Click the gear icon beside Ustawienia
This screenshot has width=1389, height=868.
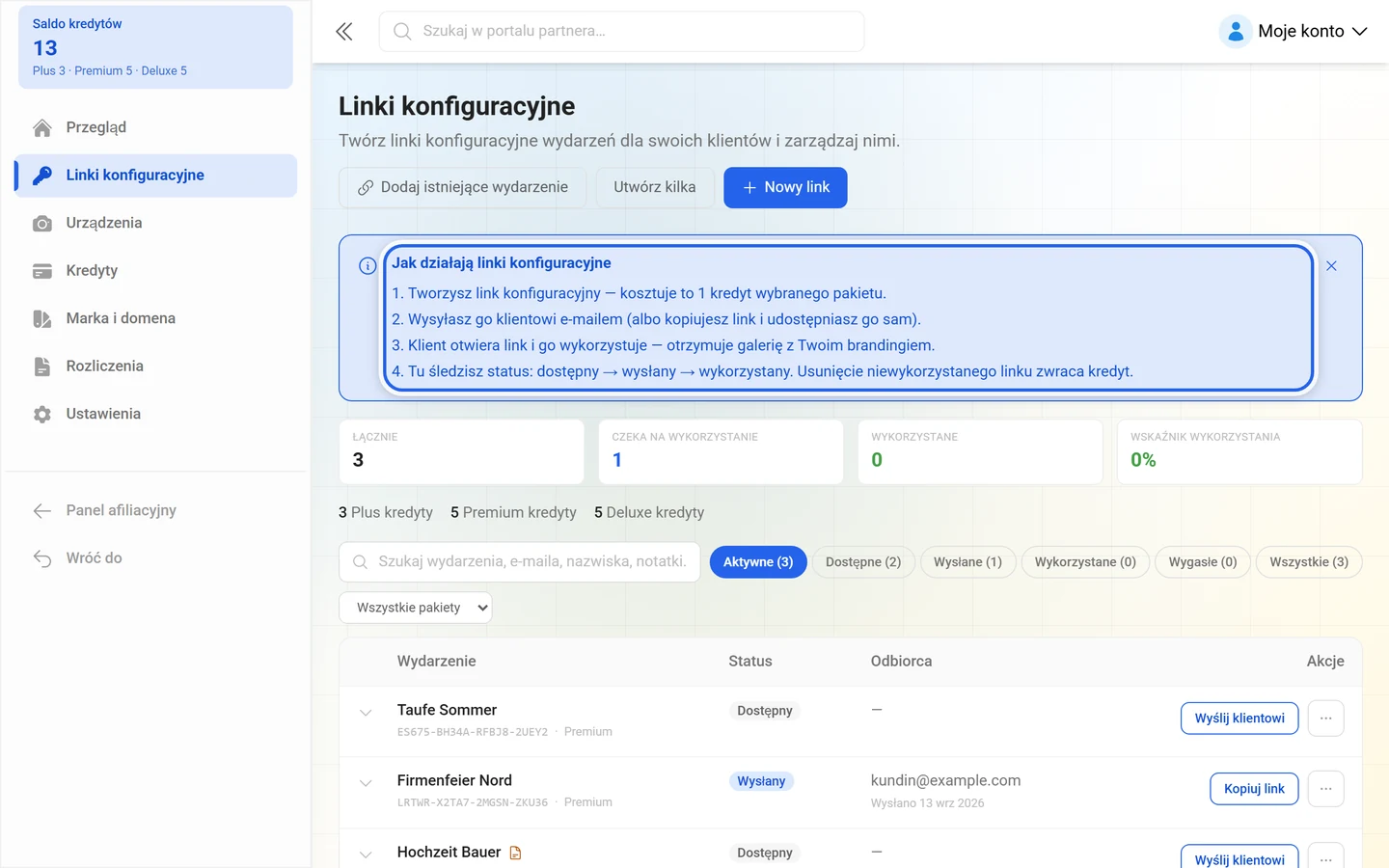click(42, 415)
